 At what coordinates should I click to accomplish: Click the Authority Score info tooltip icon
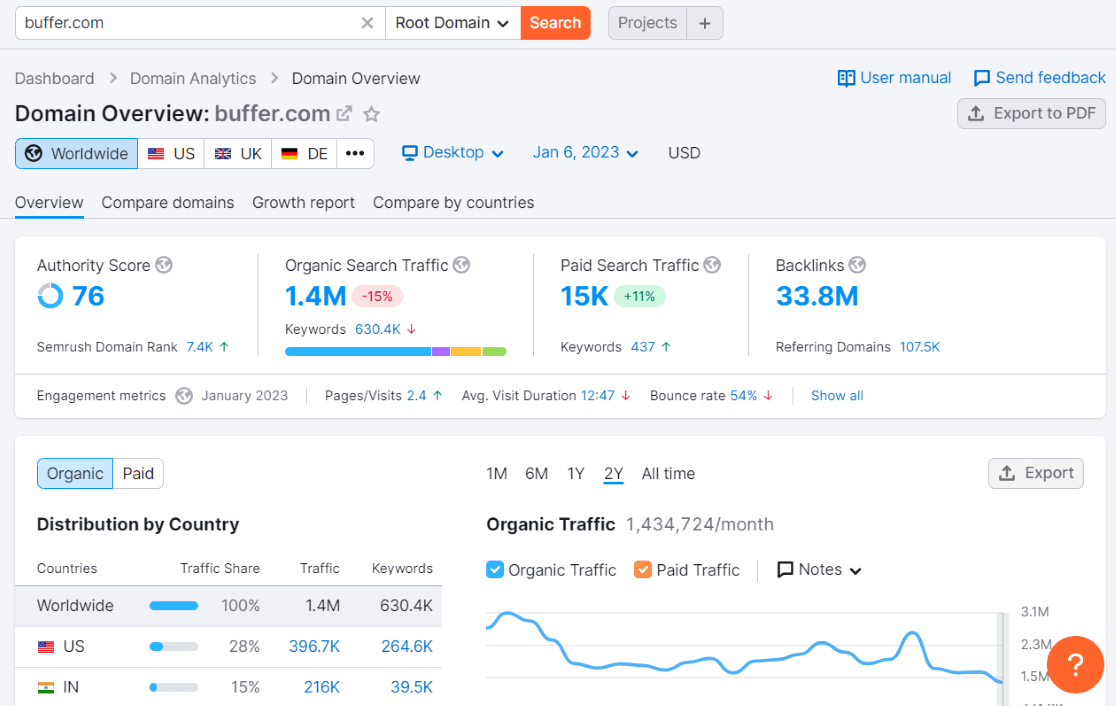[x=165, y=265]
